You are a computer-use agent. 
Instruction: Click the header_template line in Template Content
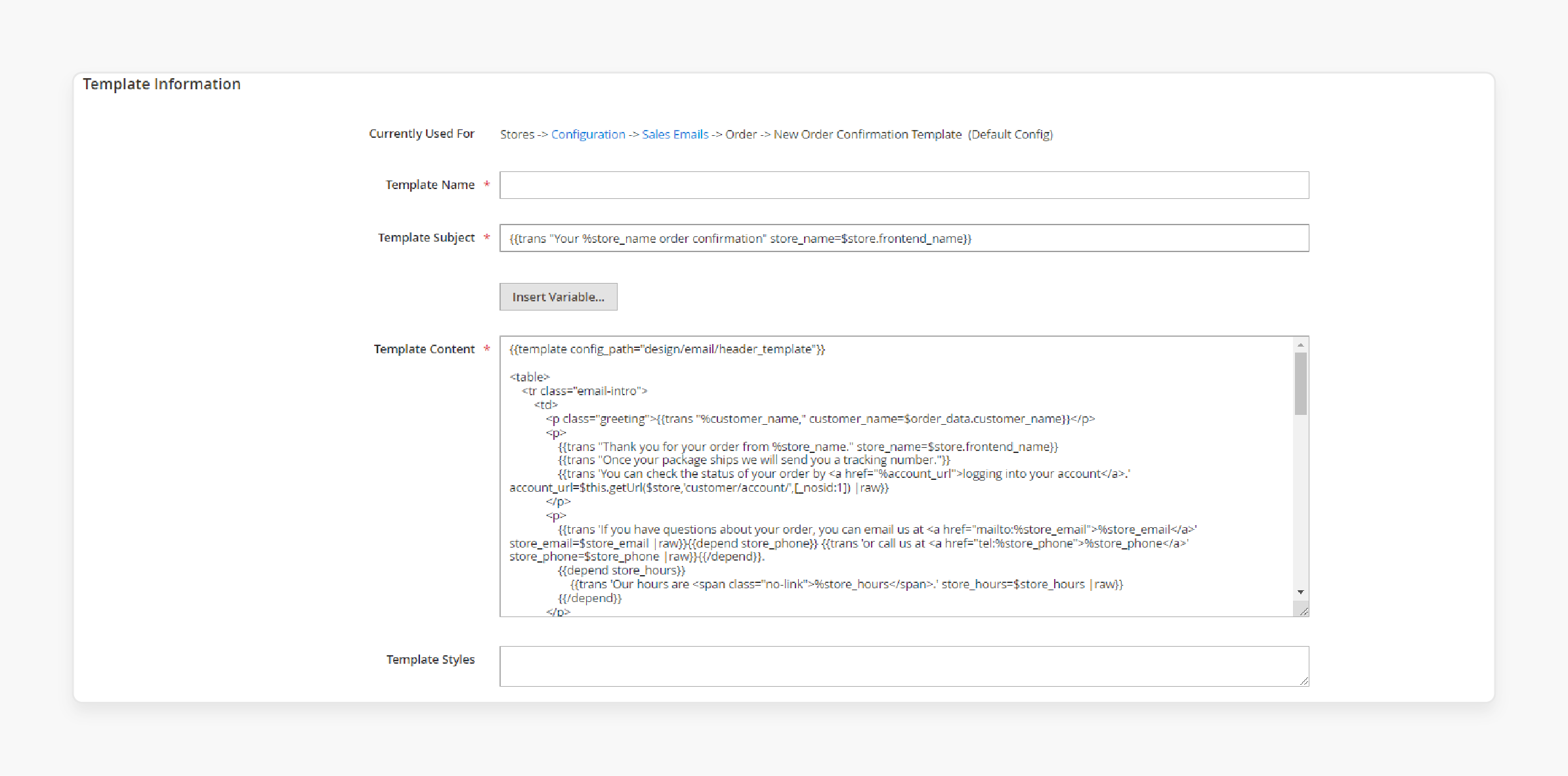point(667,349)
